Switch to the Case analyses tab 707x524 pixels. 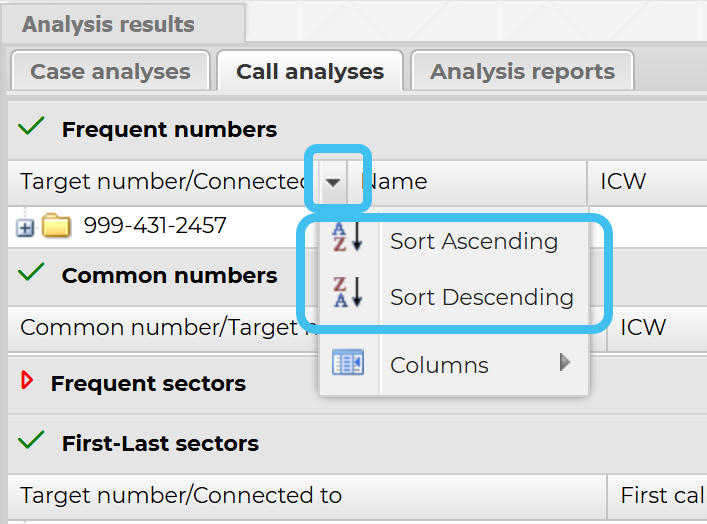click(x=110, y=72)
